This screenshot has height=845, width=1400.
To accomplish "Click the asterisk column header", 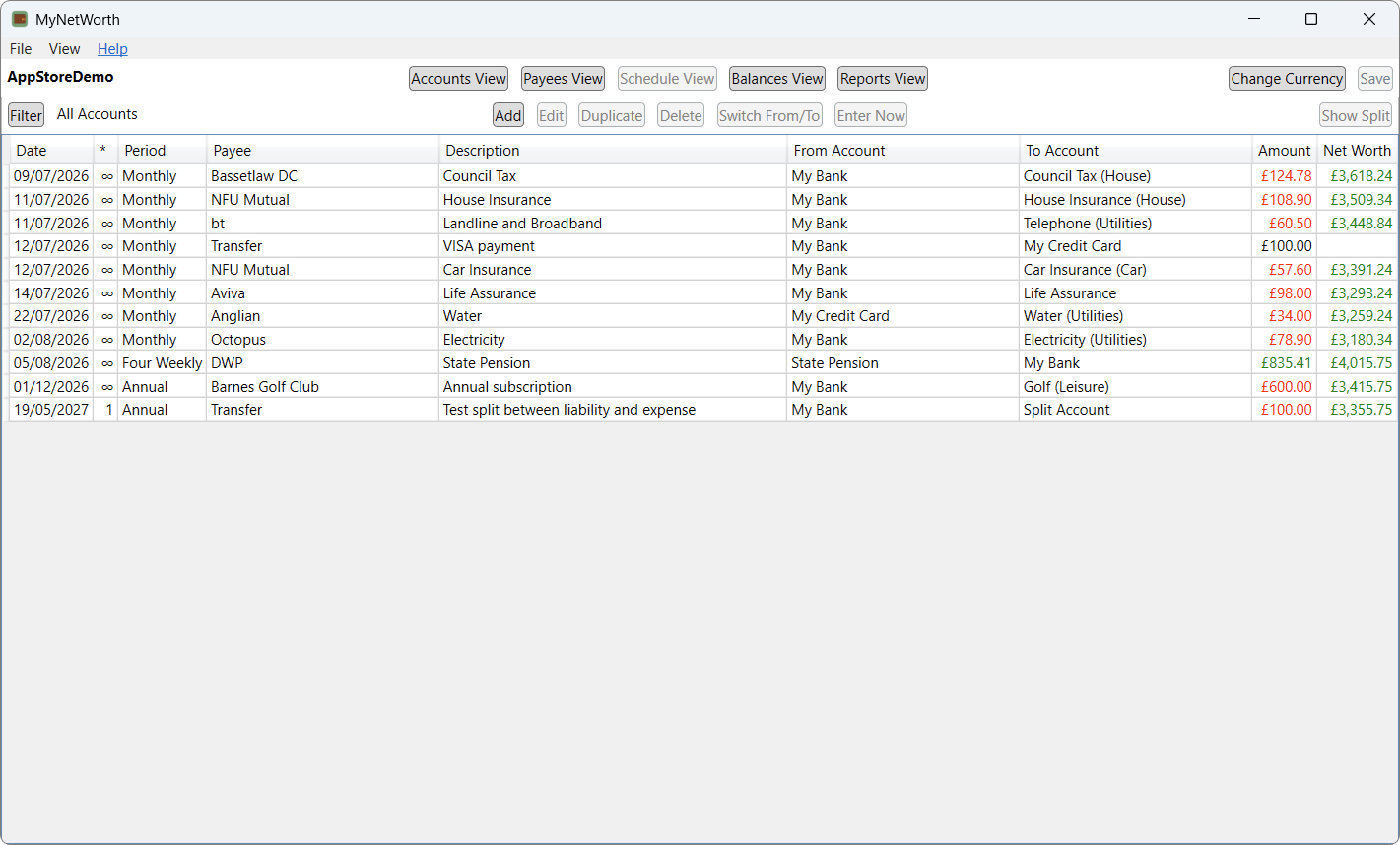I will click(105, 151).
